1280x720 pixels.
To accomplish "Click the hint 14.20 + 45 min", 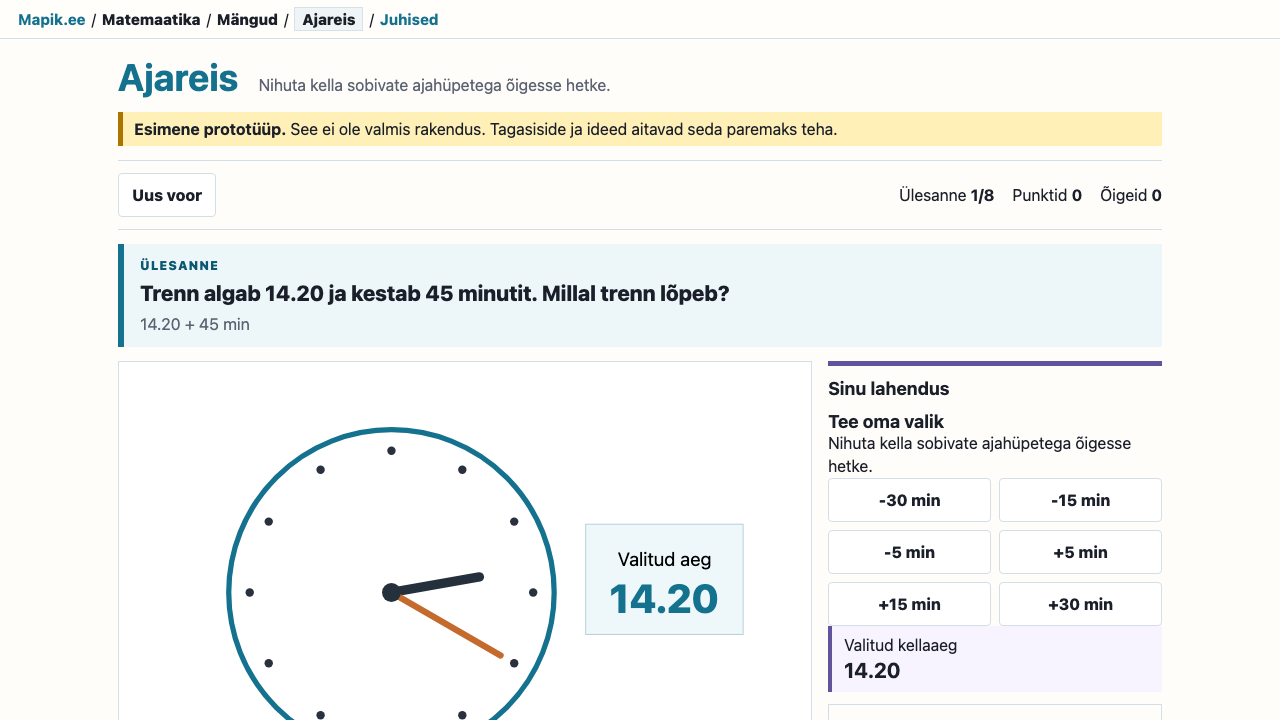I will [x=195, y=324].
